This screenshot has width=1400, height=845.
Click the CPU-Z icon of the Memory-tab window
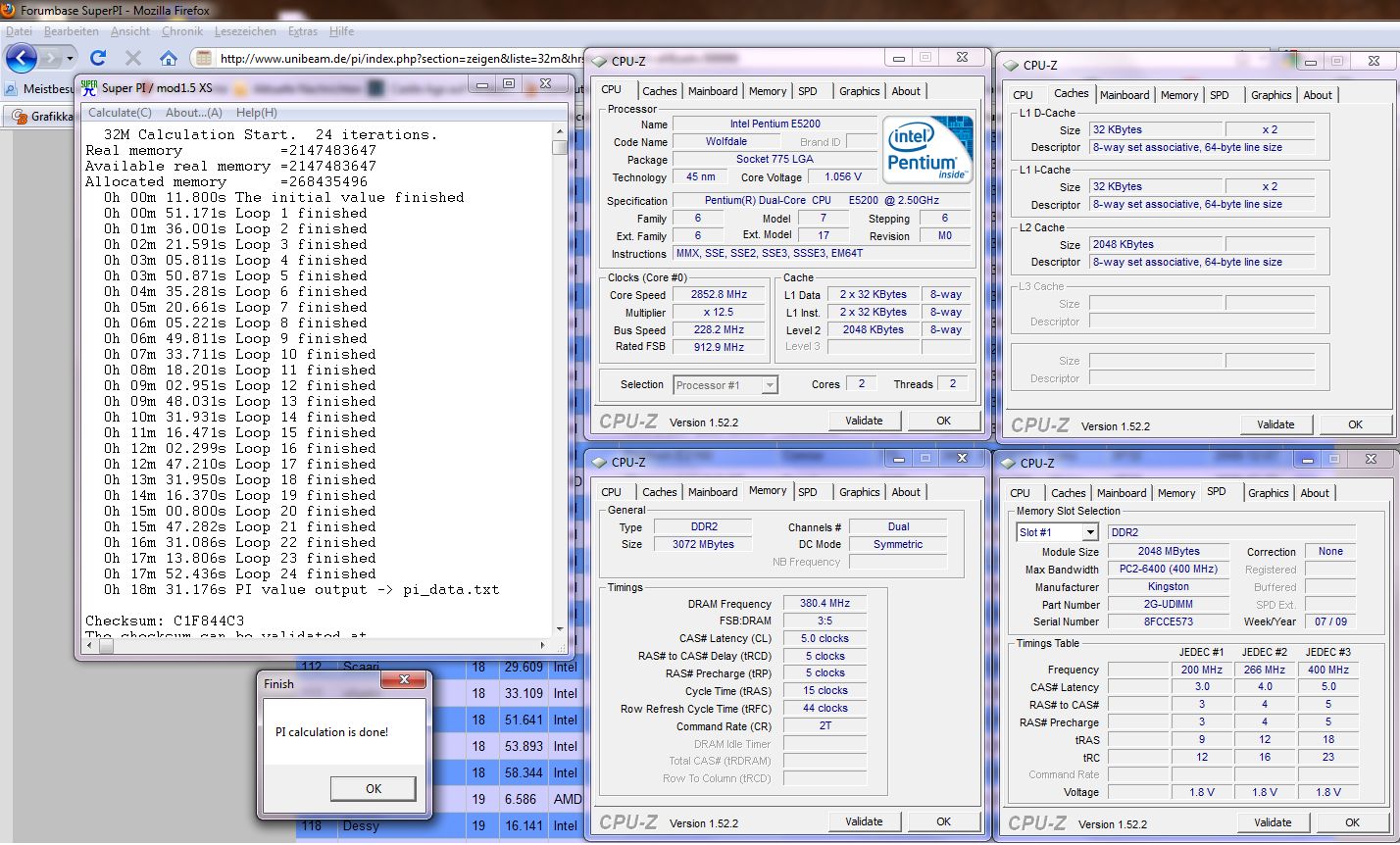point(599,462)
